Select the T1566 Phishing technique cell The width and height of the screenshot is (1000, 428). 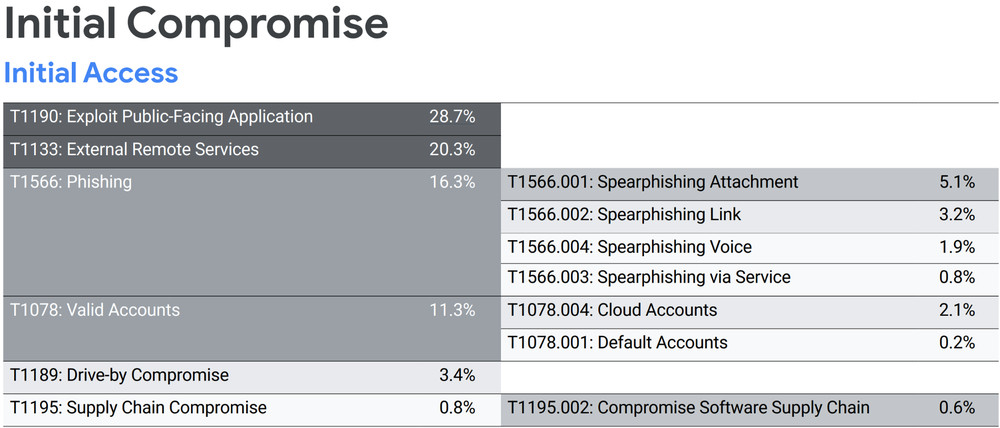pos(70,182)
